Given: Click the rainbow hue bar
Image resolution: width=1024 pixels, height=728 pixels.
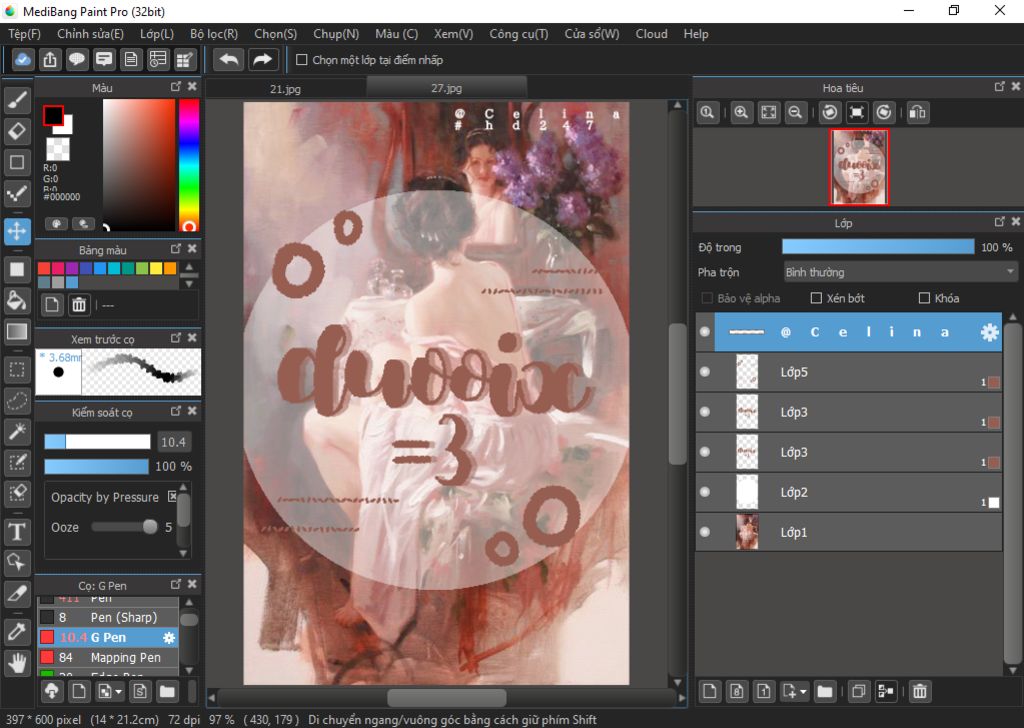Looking at the screenshot, I should point(189,165).
